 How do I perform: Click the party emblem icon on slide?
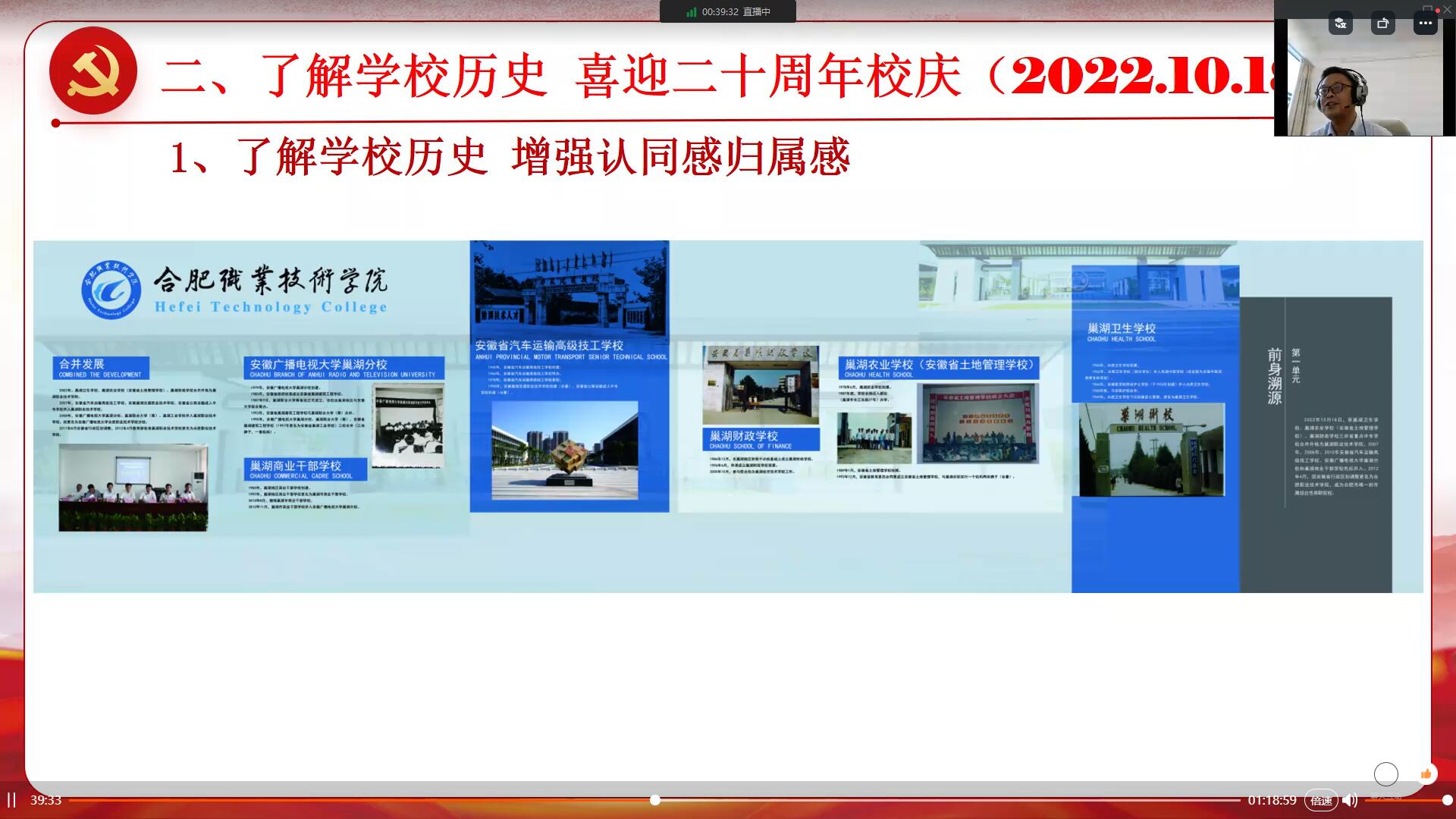pyautogui.click(x=93, y=71)
